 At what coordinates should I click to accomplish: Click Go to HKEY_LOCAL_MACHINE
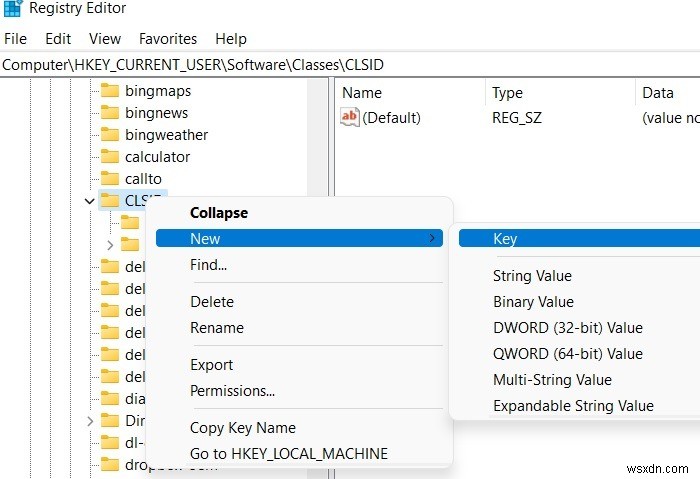tap(289, 454)
